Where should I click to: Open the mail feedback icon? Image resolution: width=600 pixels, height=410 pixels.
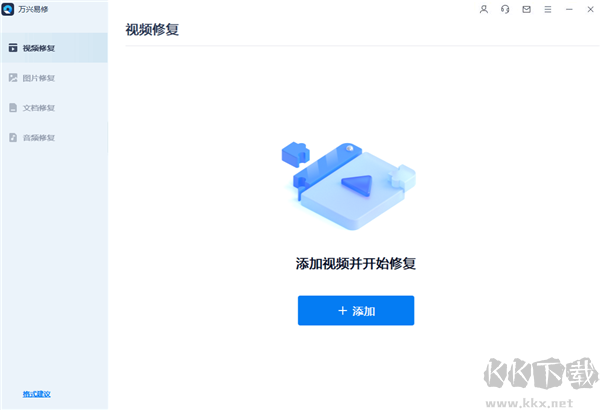(x=527, y=9)
